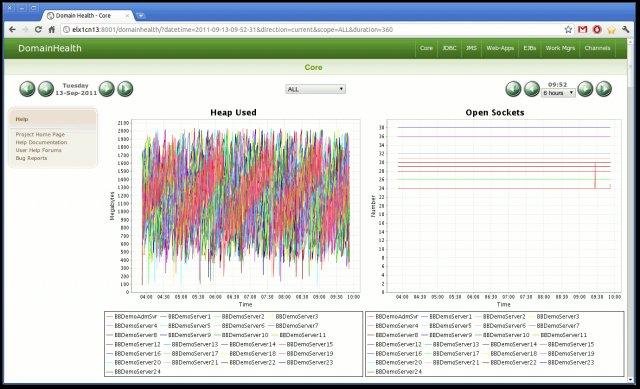Screen dimensions: 640x389
Task: Click the inner forward arrow right of the date
Action: (107, 89)
